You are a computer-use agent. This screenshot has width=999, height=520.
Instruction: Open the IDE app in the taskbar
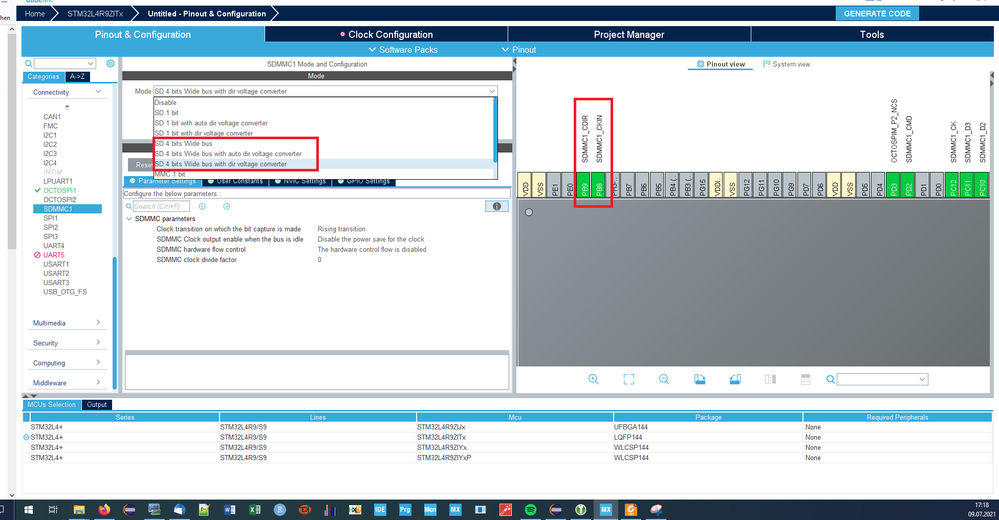380,509
